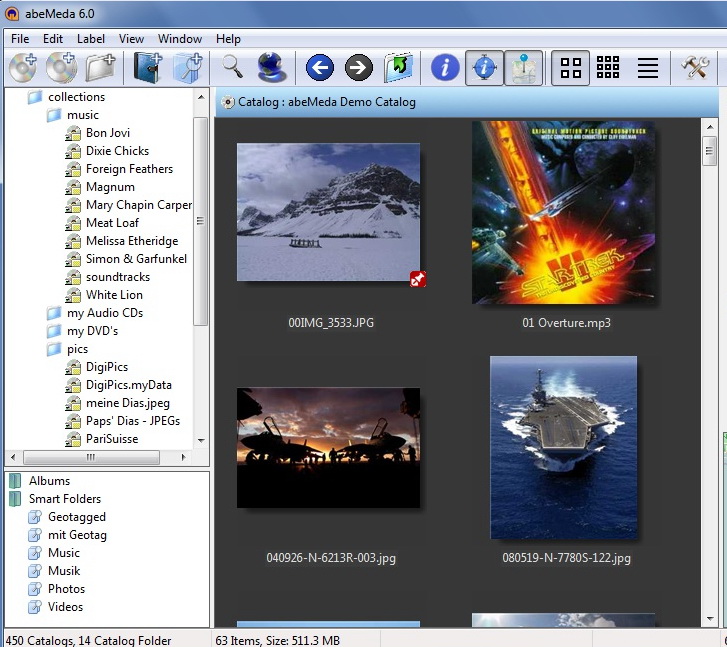Switch to list view mode
727x647 pixels.
click(648, 68)
